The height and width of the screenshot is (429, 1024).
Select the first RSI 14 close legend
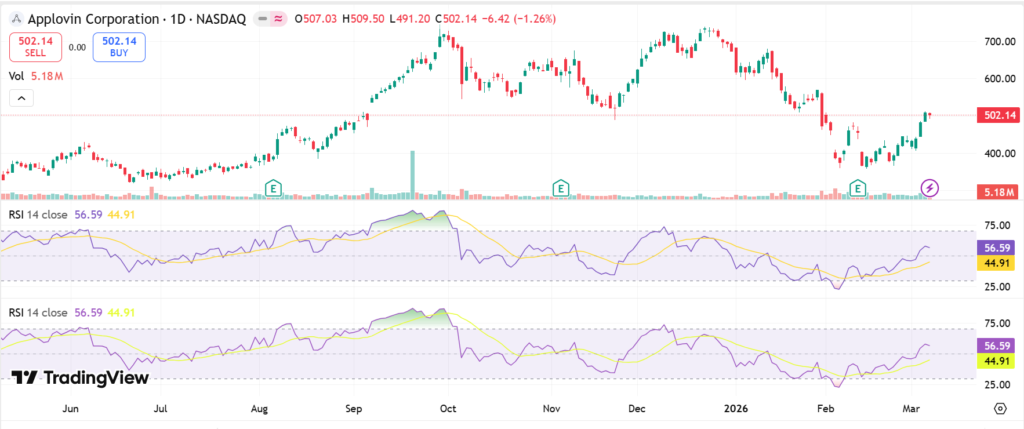coord(42,212)
